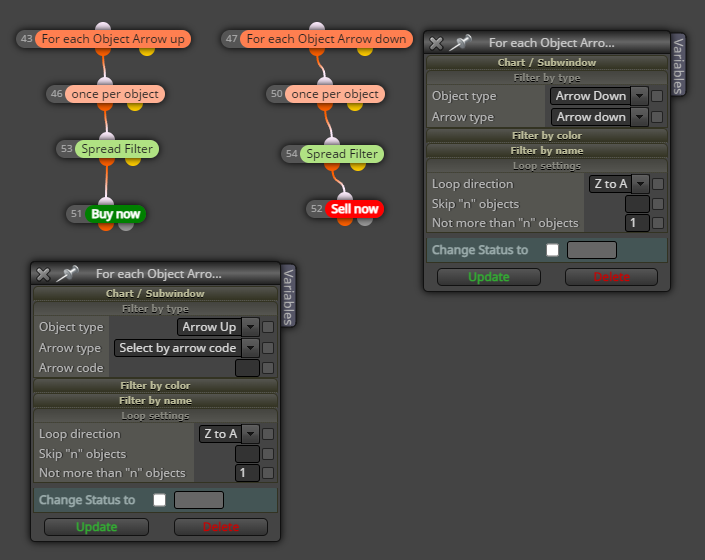Toggle checkbox beside Arrow Up object type
Image resolution: width=705 pixels, height=560 pixels.
coord(268,327)
